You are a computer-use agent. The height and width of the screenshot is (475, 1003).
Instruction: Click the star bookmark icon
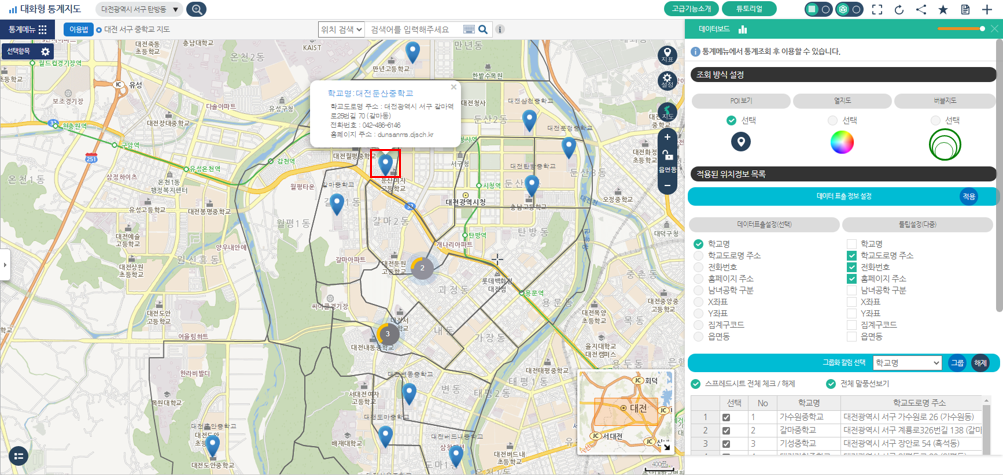(x=943, y=10)
